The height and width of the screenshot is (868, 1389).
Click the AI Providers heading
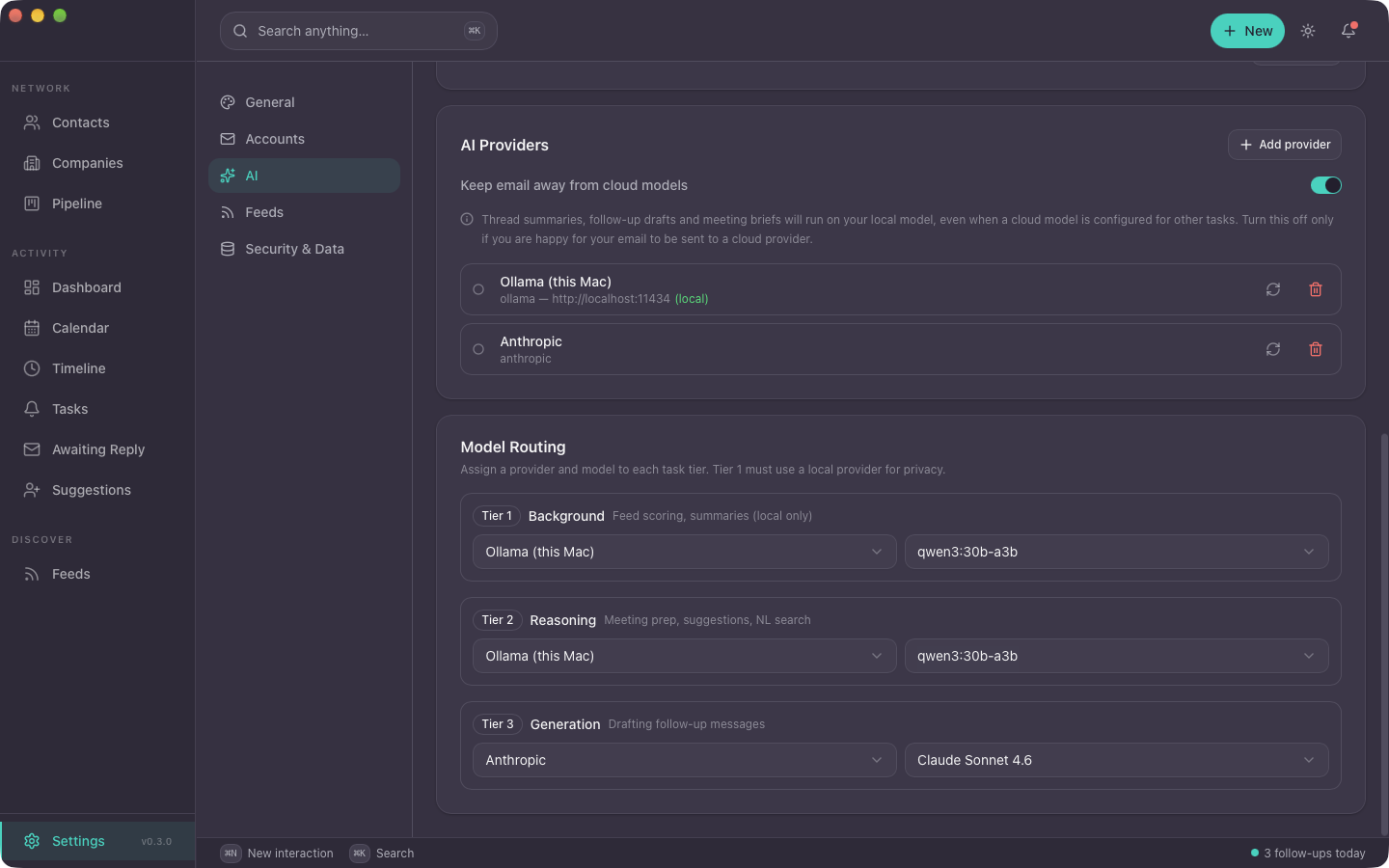point(504,146)
